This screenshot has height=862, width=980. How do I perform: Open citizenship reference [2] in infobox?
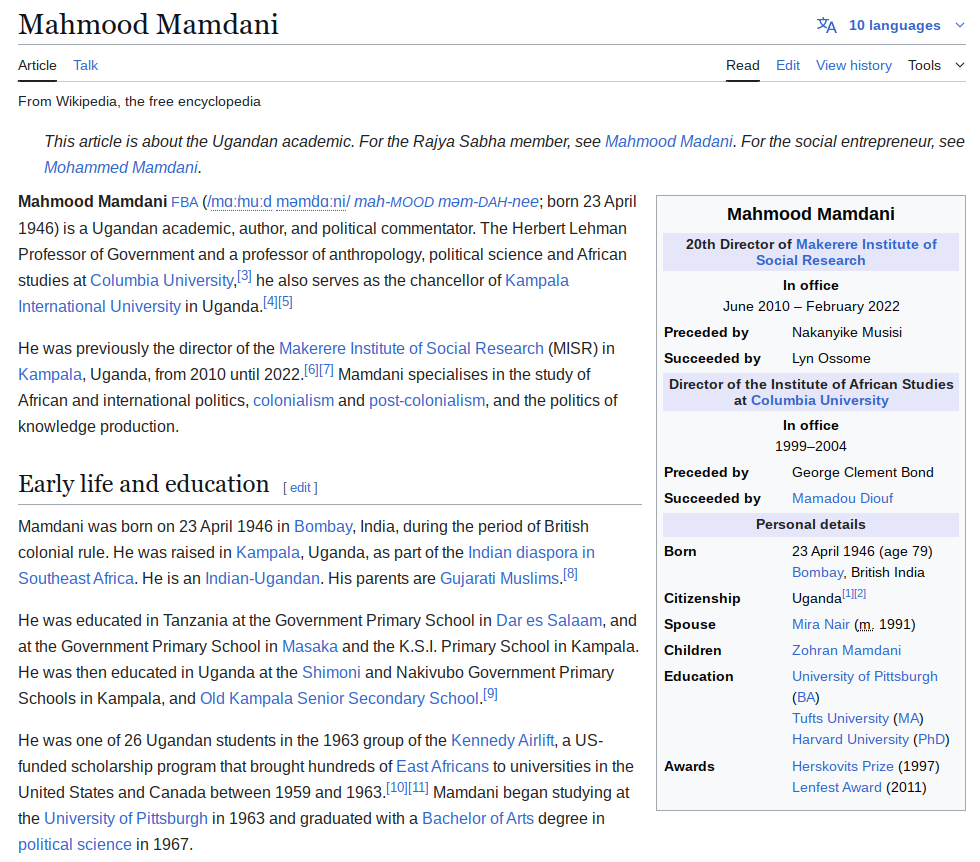[x=860, y=594]
